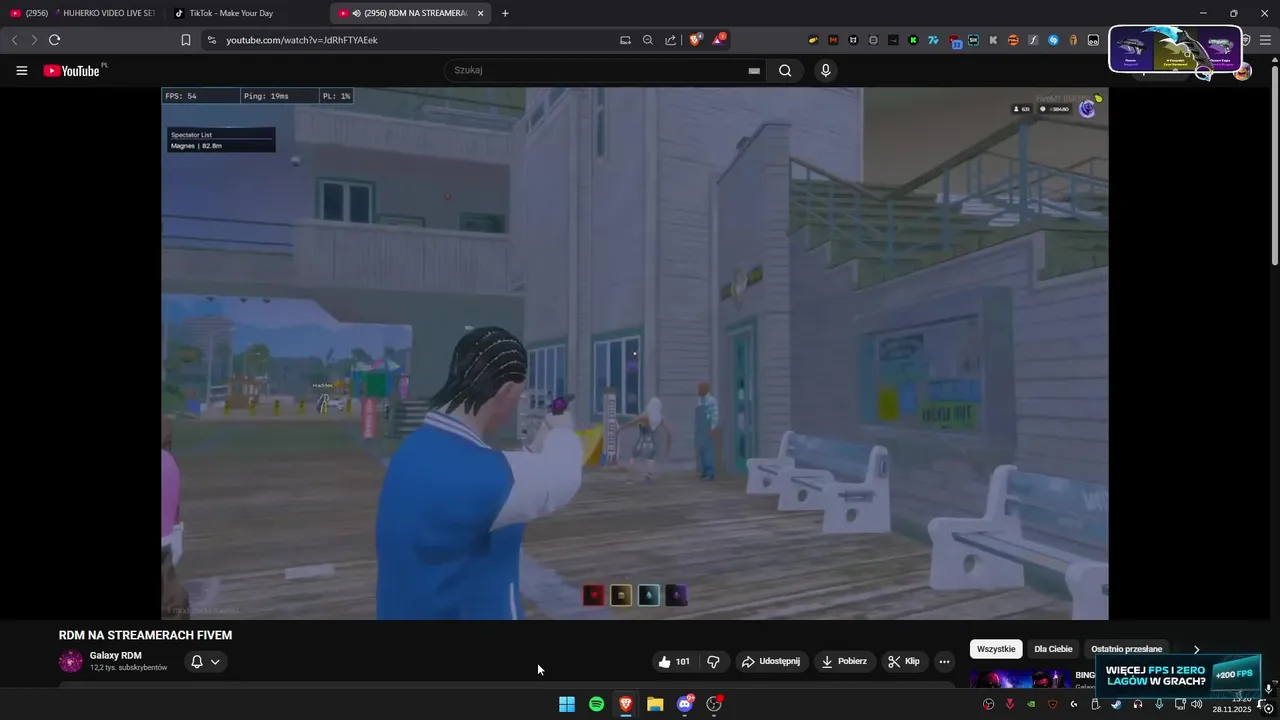Open the YouTube account avatar menu
The height and width of the screenshot is (720, 1280).
[1242, 71]
